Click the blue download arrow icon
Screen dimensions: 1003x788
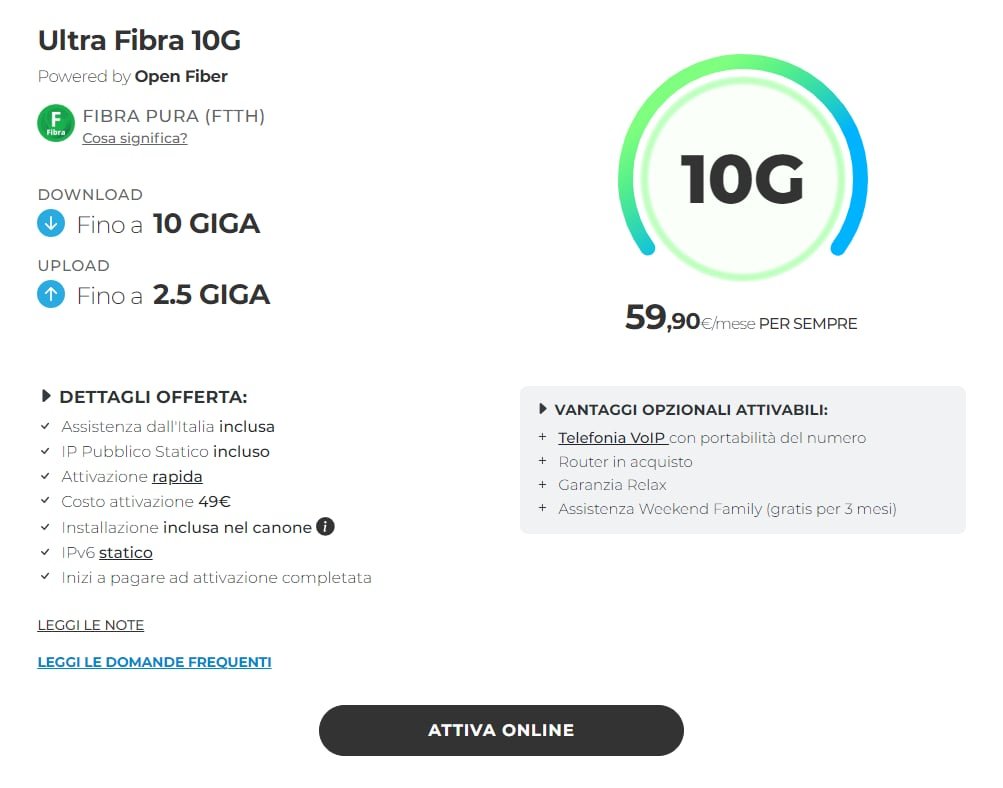(51, 223)
